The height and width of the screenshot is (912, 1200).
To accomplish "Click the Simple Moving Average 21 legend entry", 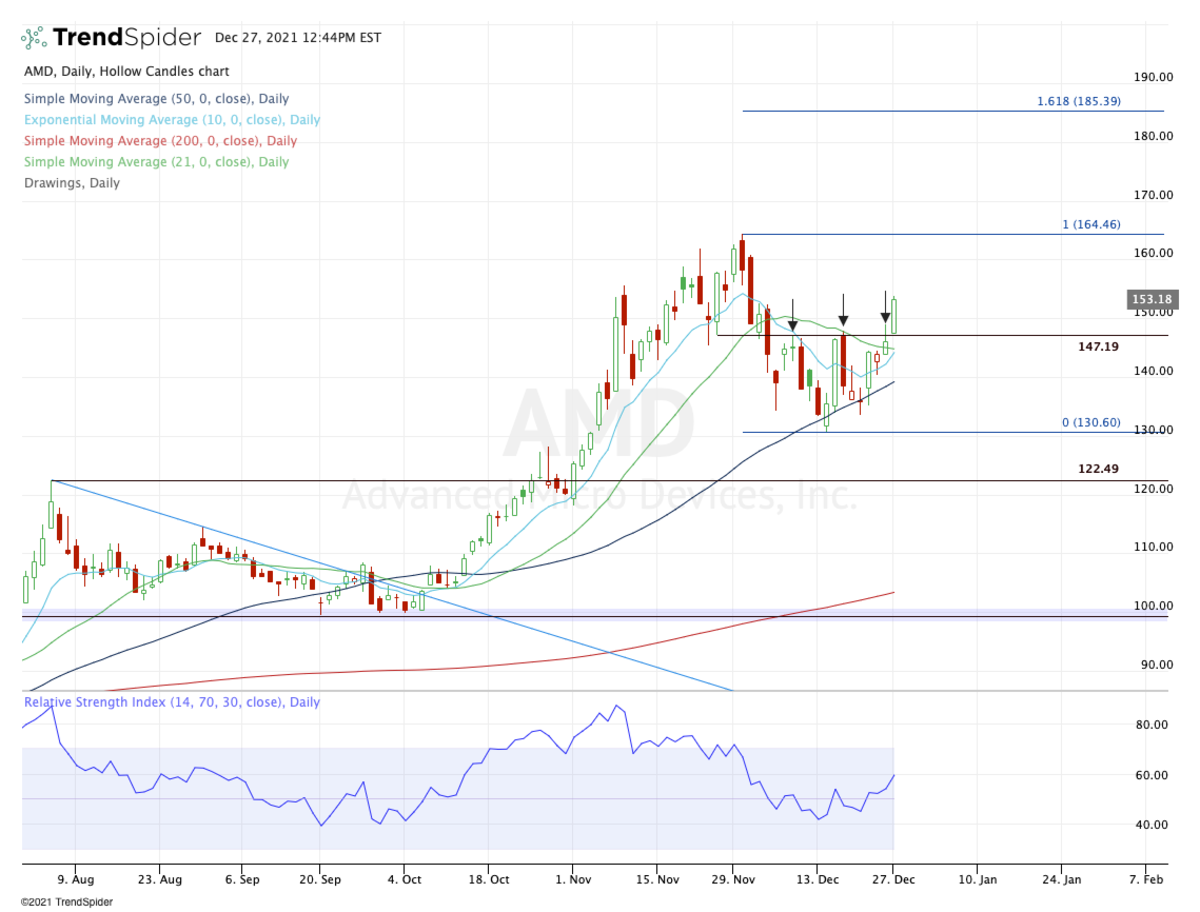I will click(156, 162).
